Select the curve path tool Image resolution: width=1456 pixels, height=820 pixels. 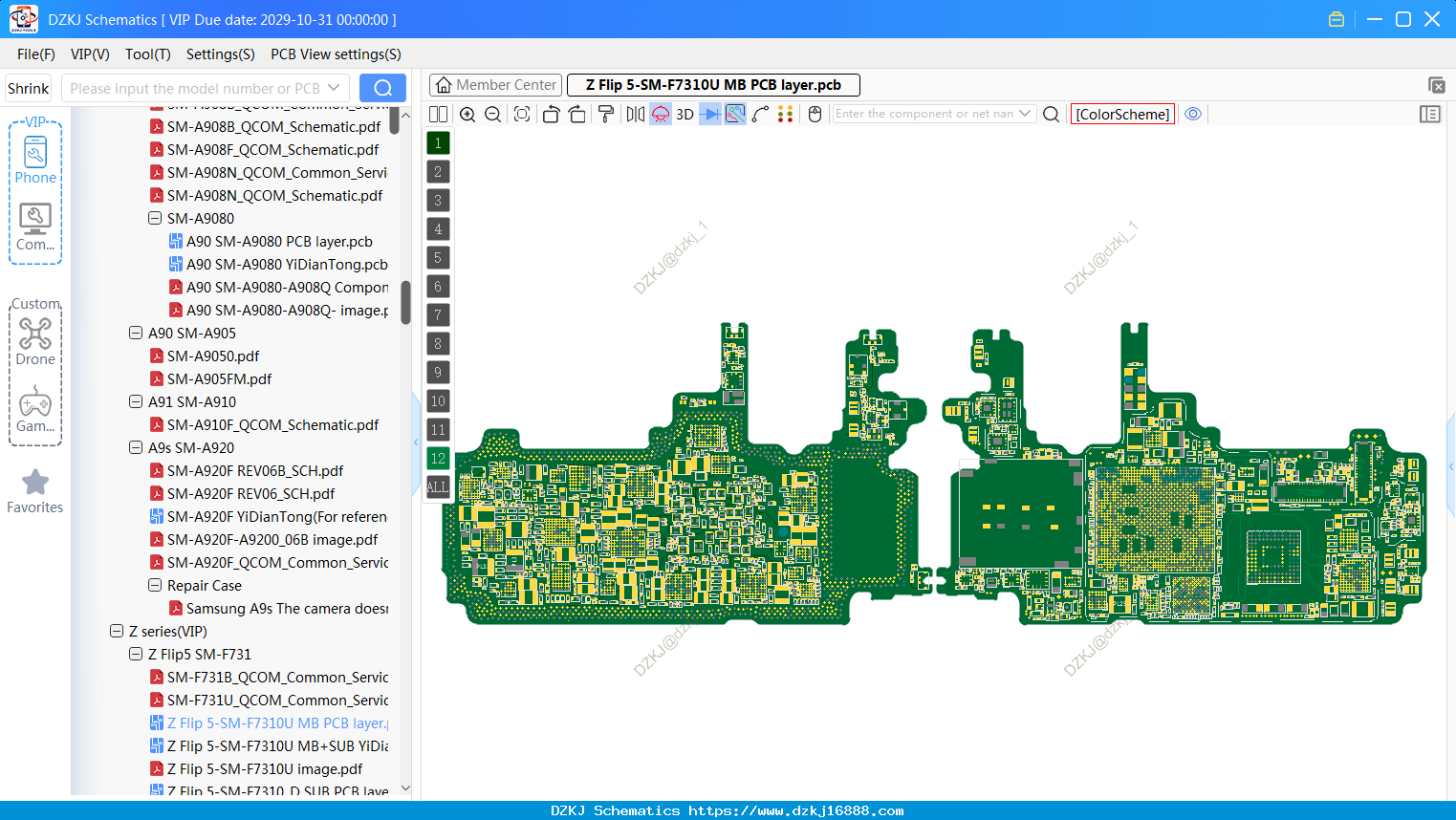[x=761, y=114]
